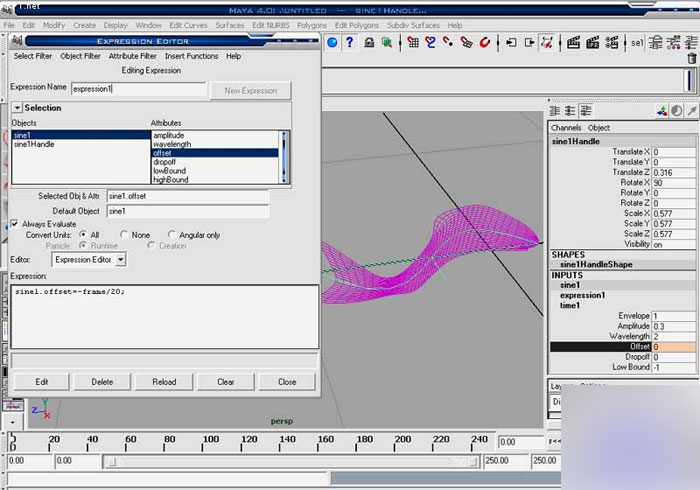Click the output operations arrow-out icon
Screen dimensions: 700x490
tap(529, 43)
